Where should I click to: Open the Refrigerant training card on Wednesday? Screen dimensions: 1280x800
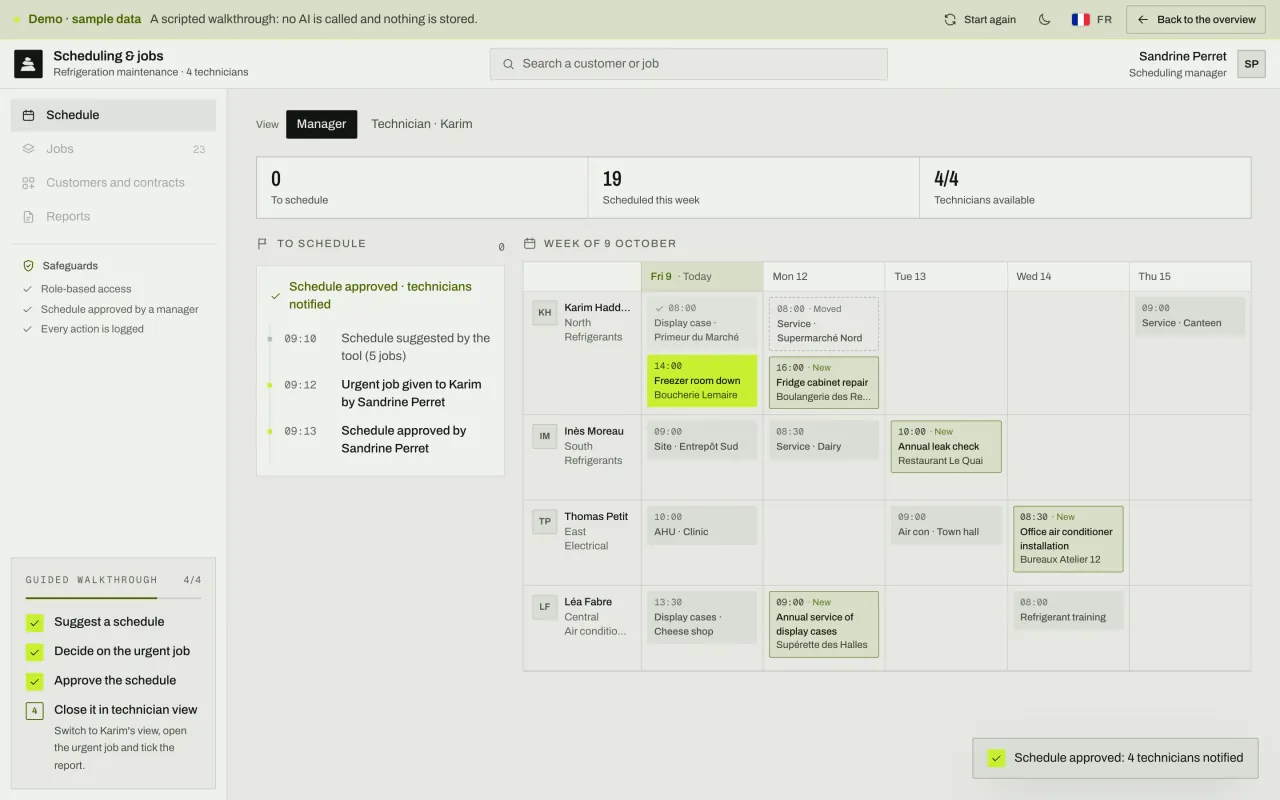pos(1068,610)
